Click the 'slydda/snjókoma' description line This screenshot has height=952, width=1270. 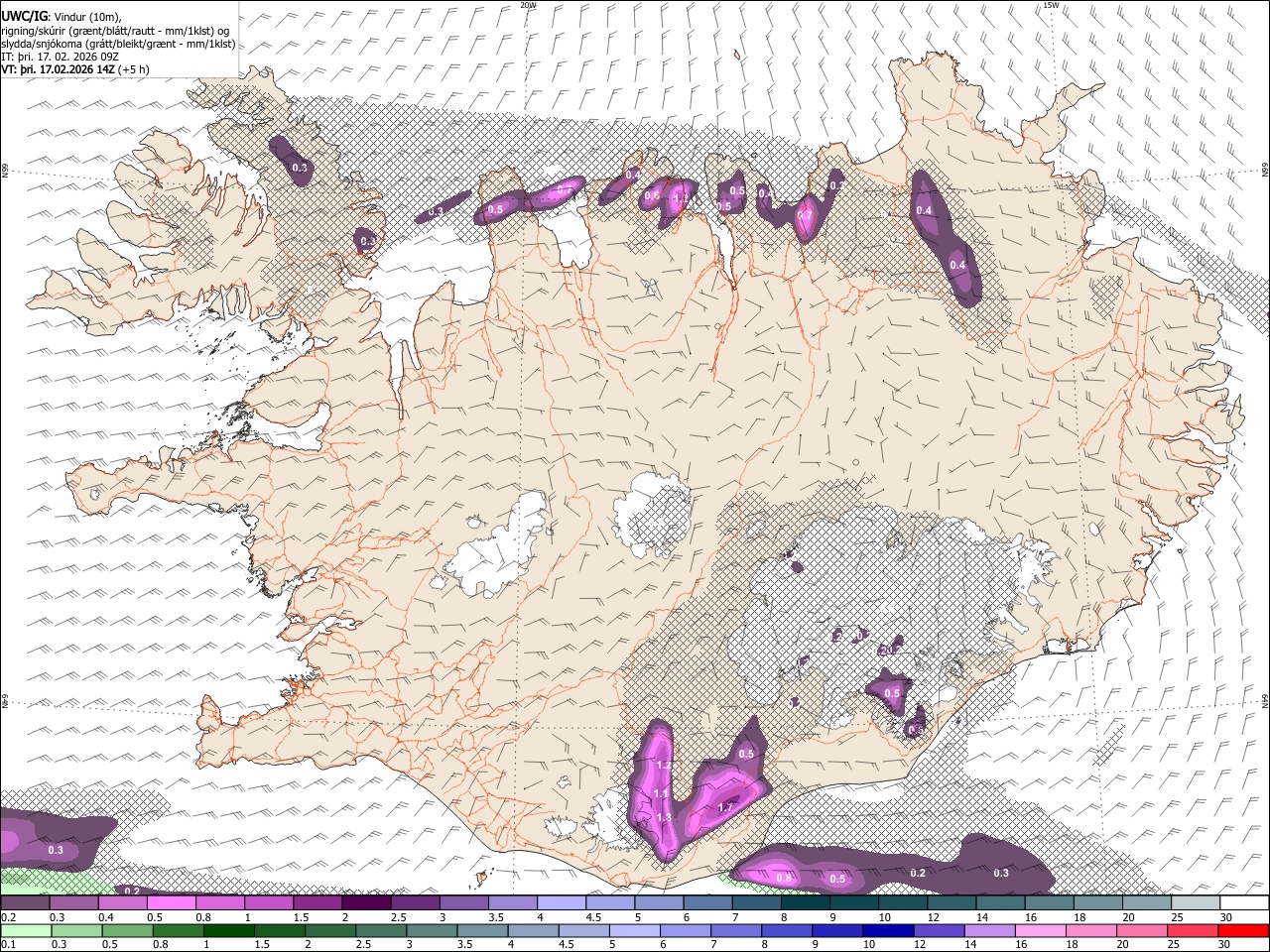click(118, 44)
